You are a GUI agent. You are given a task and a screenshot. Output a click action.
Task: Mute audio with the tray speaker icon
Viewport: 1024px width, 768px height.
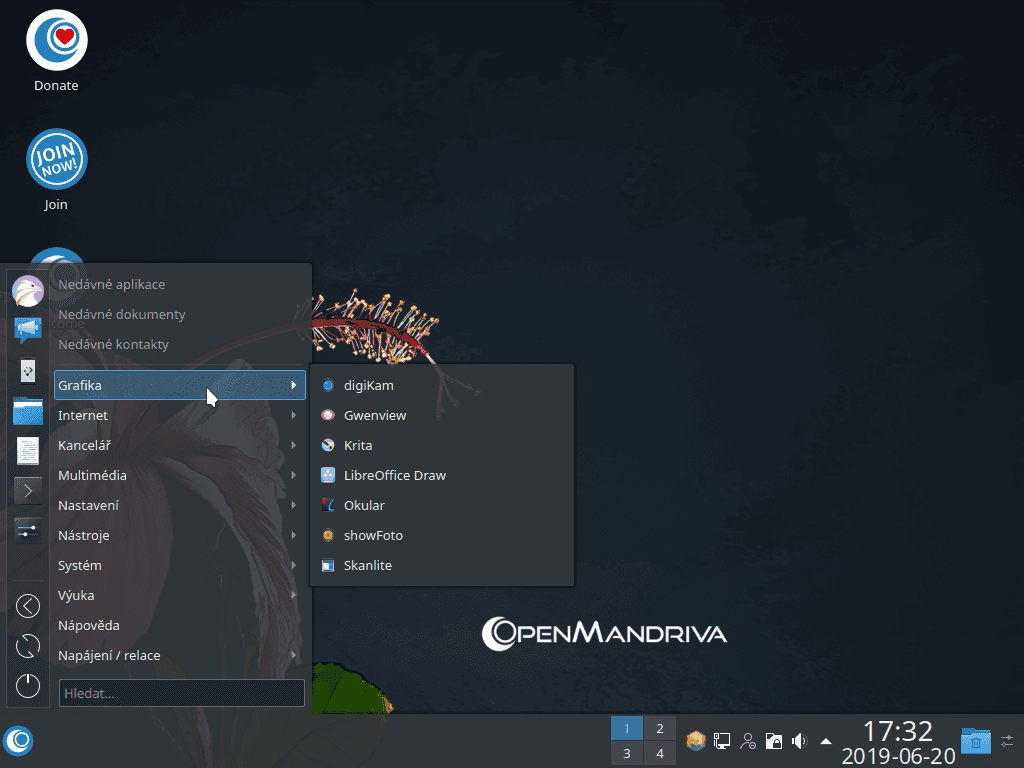(798, 741)
